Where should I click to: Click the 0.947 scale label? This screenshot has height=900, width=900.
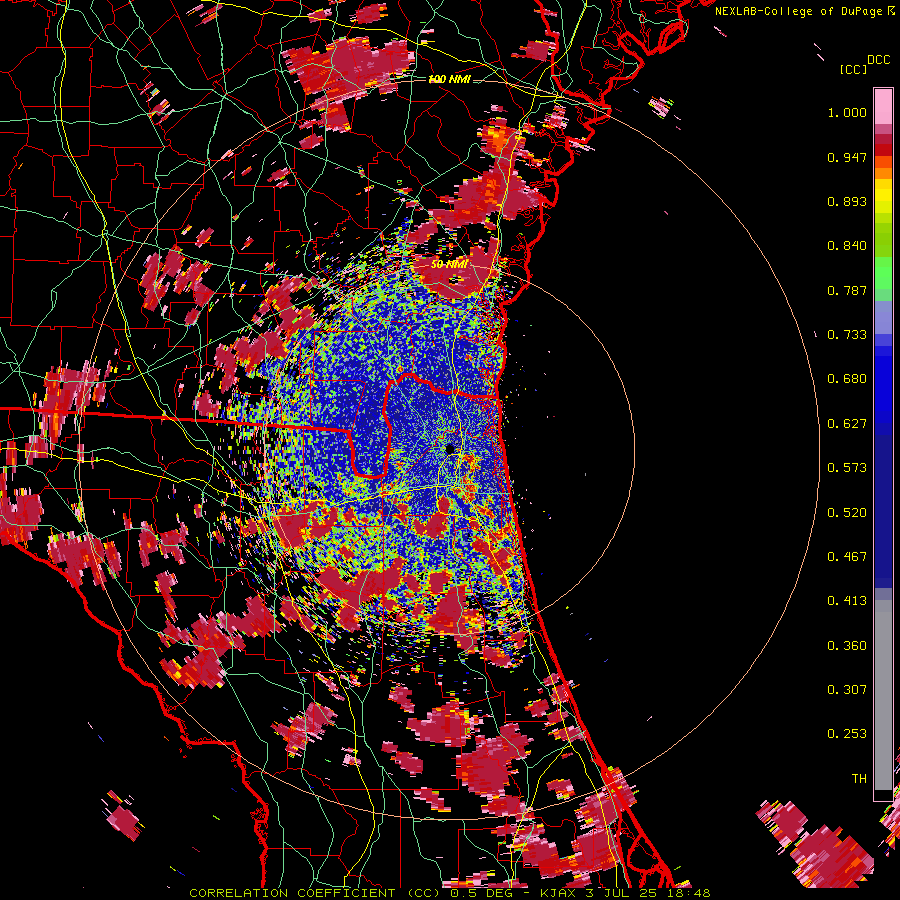pos(847,157)
